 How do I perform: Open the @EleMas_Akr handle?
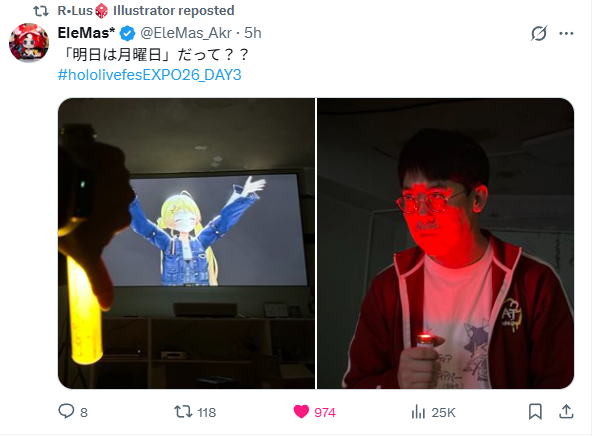186,33
